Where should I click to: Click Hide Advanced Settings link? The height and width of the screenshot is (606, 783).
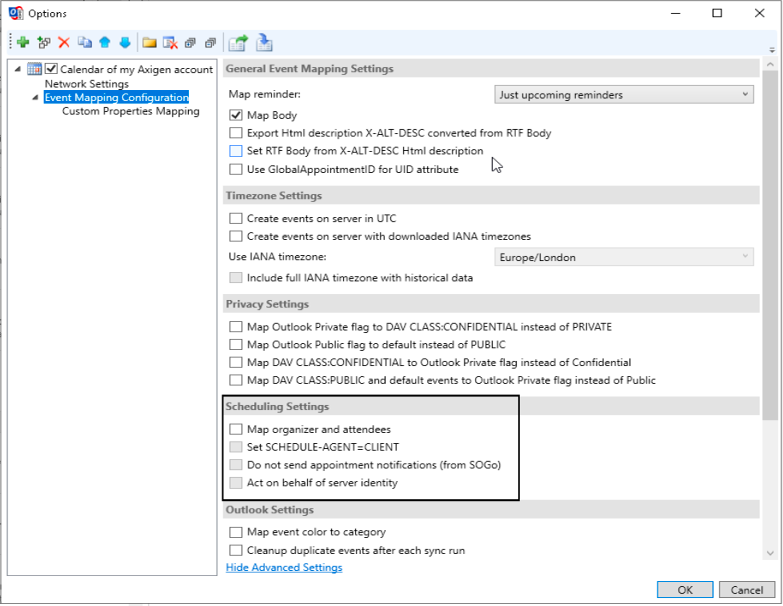click(284, 568)
